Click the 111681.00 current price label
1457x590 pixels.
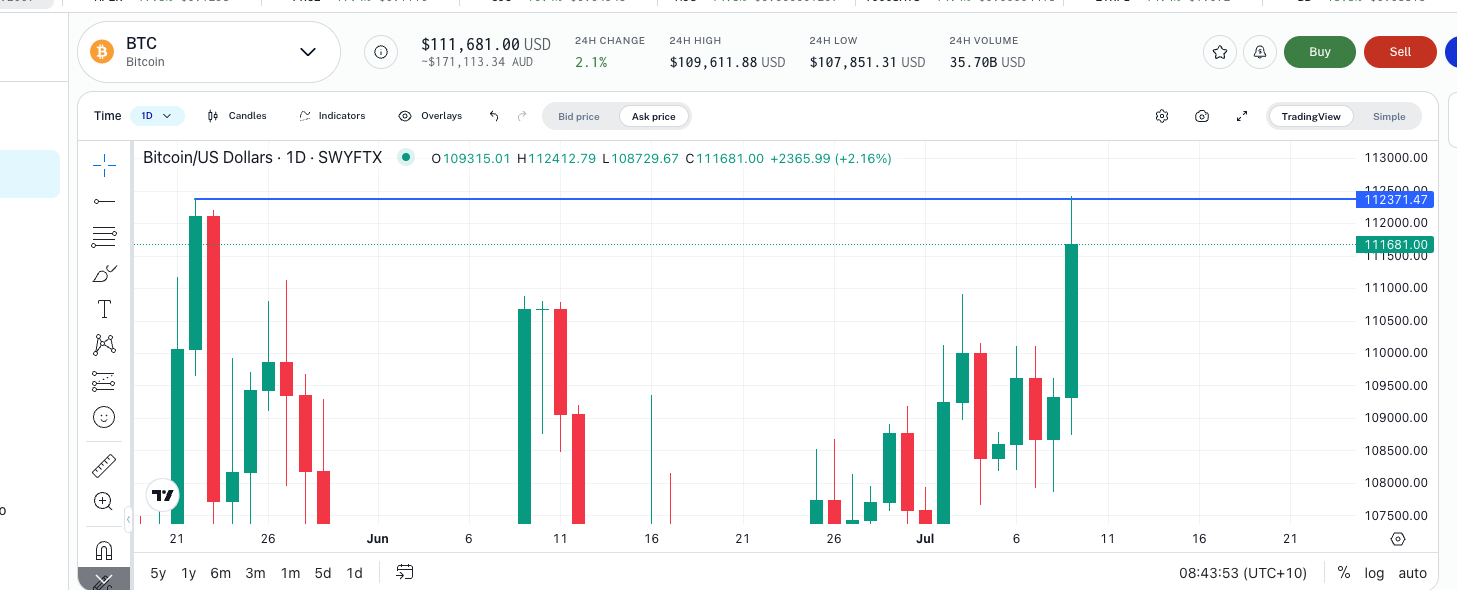click(x=1394, y=245)
